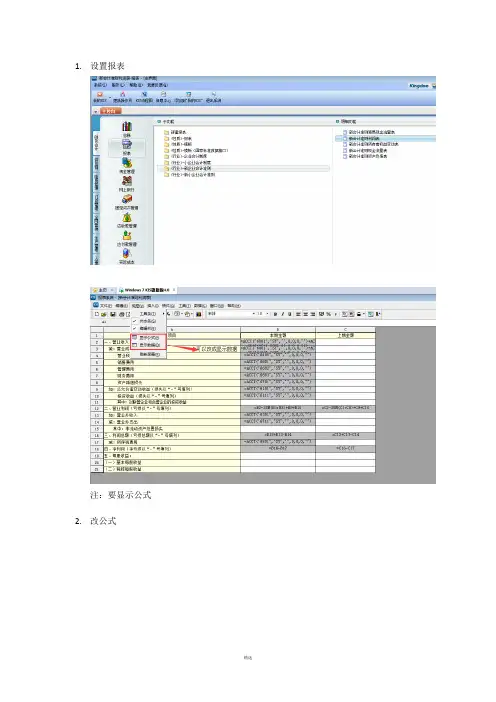Switch to the Windows 7 KIS tab

pyautogui.click(x=147, y=290)
